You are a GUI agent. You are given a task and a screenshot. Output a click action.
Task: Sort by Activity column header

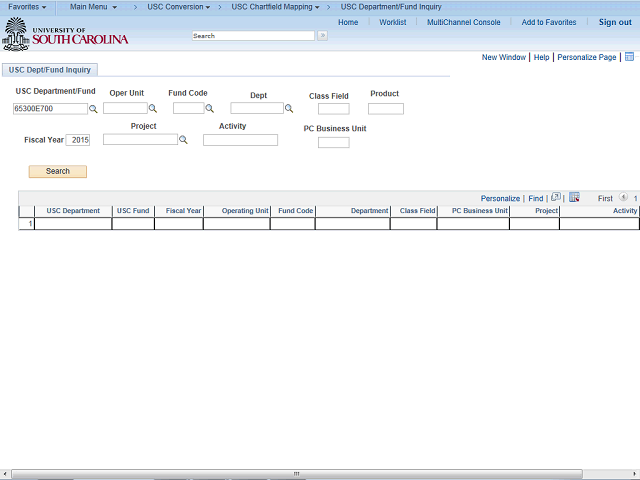point(625,211)
